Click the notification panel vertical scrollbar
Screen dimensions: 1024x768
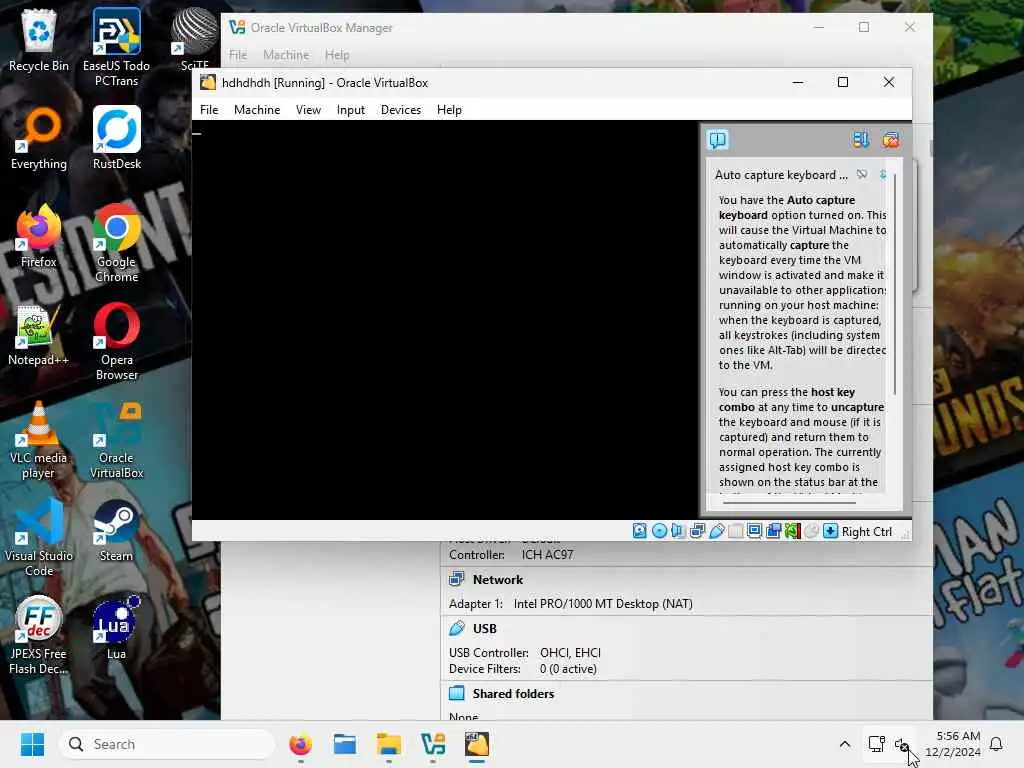895,284
